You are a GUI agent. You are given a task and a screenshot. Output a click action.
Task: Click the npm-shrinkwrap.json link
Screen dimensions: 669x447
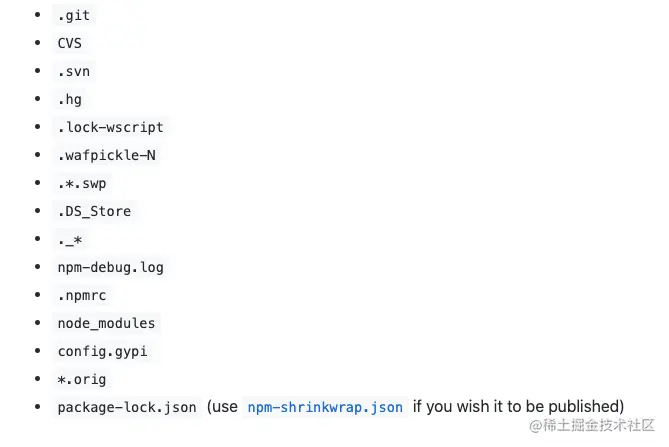325,407
